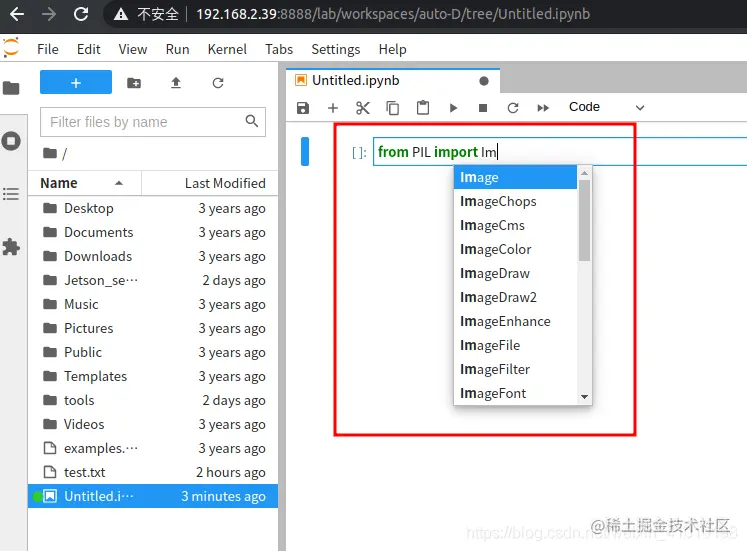747x551 pixels.
Task: Open the Run menu
Action: (x=177, y=49)
